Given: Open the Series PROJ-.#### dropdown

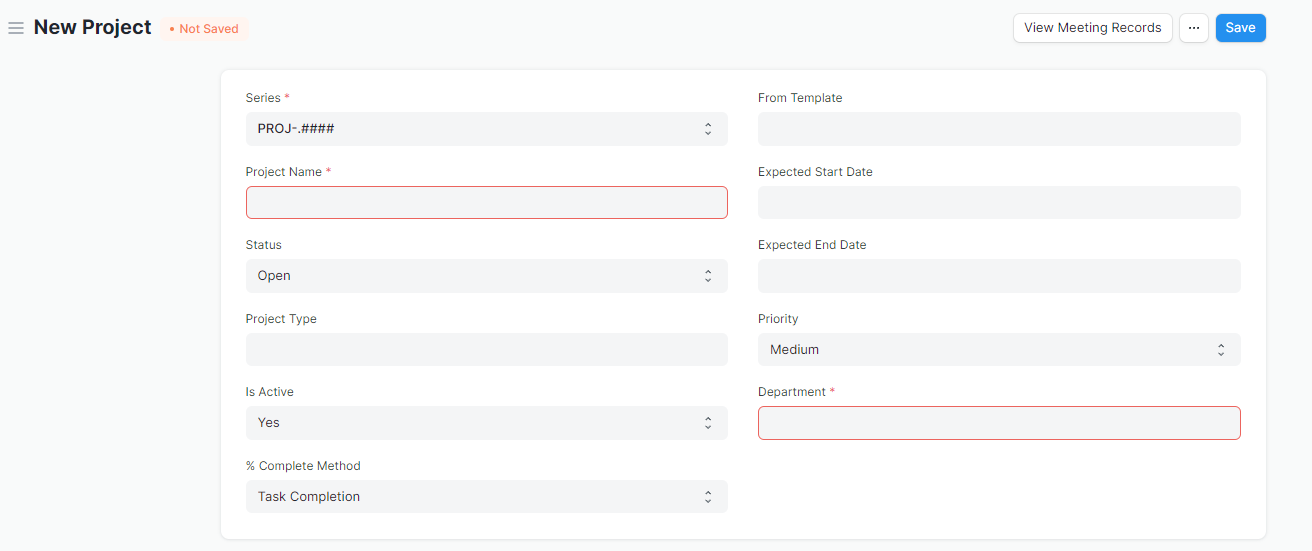Looking at the screenshot, I should (x=487, y=129).
